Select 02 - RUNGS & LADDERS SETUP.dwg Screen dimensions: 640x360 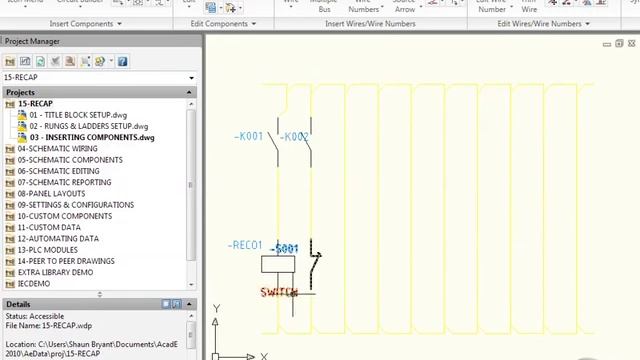[x=89, y=126]
